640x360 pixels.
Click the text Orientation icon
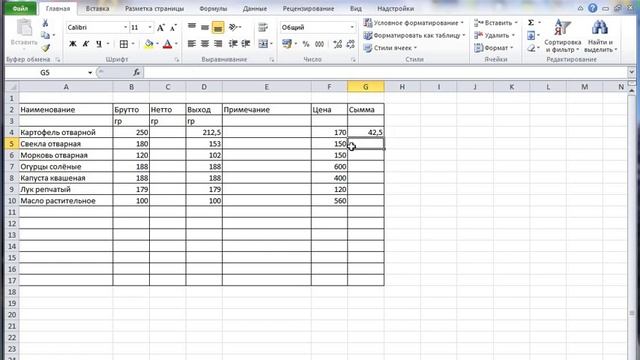pos(233,27)
